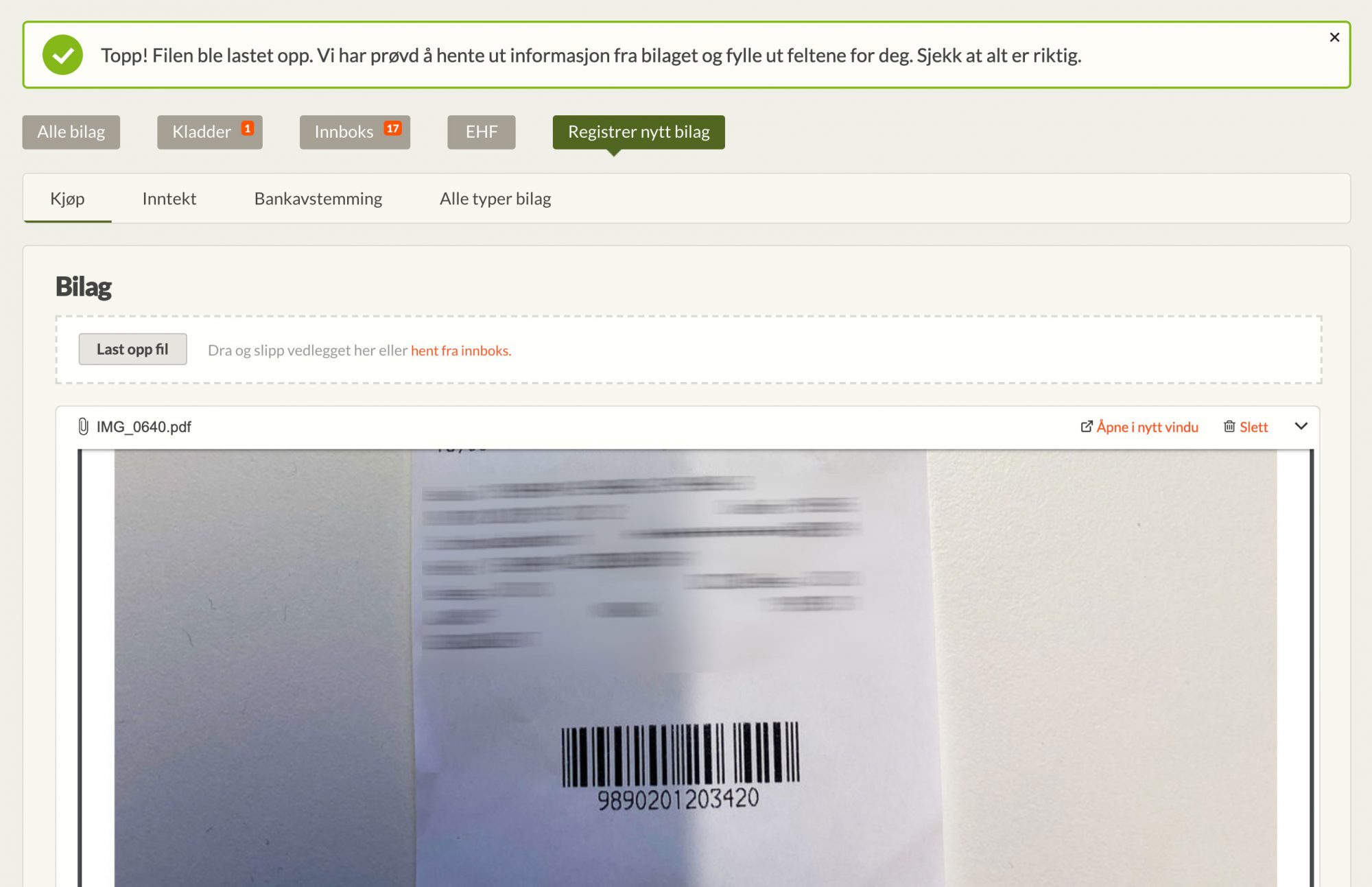Image resolution: width=1372 pixels, height=887 pixels.
Task: Click the open-in-new-window icon
Action: [x=1086, y=427]
